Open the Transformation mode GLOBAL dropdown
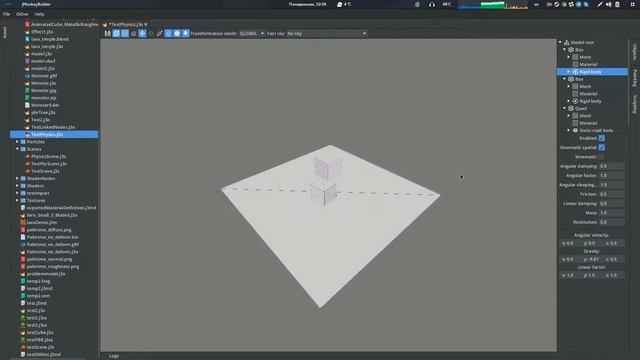 pyautogui.click(x=251, y=33)
